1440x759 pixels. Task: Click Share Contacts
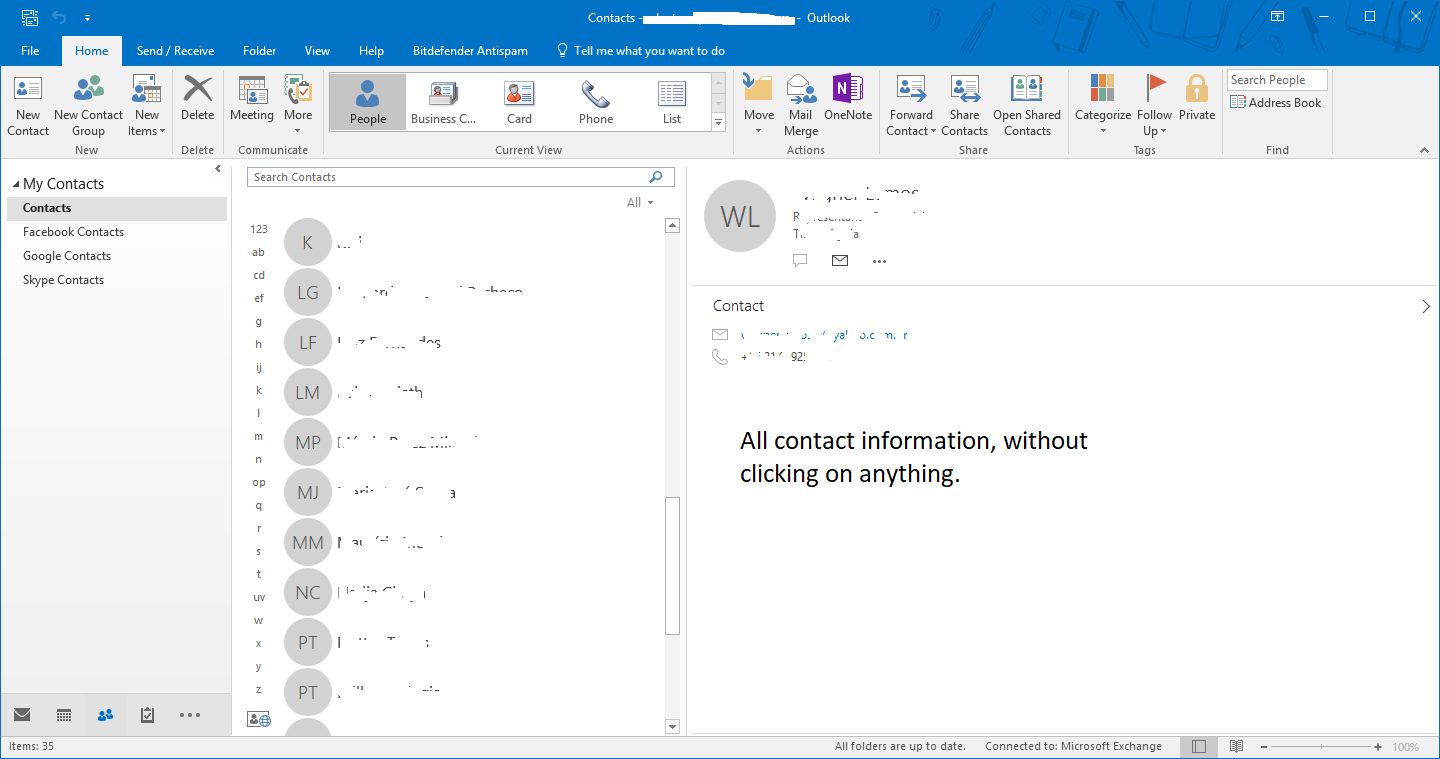tap(965, 106)
